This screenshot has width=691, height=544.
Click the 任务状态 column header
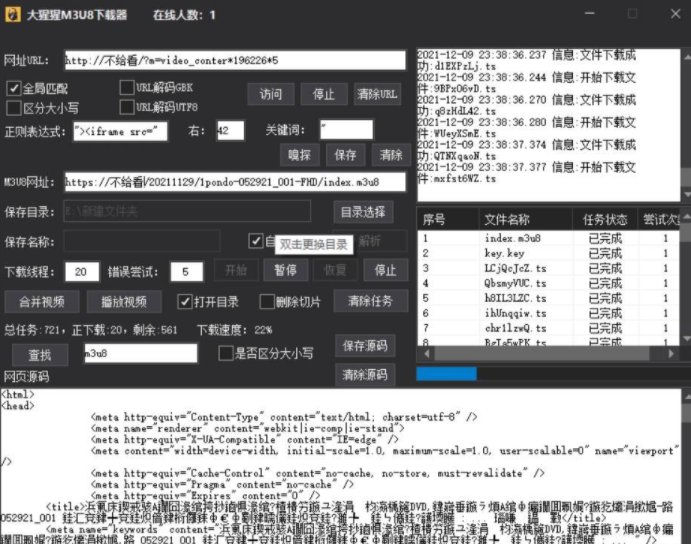coord(607,219)
